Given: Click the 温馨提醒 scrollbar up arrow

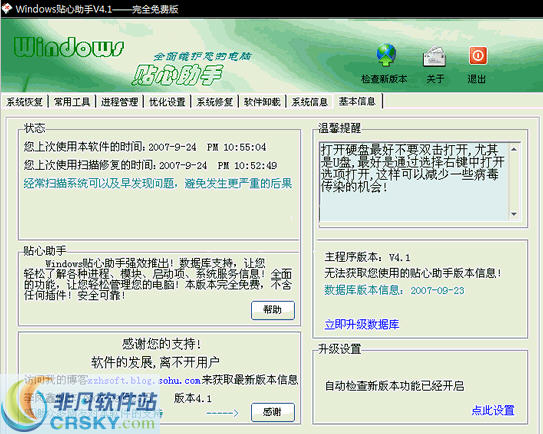Looking at the screenshot, I should pyautogui.click(x=514, y=149).
